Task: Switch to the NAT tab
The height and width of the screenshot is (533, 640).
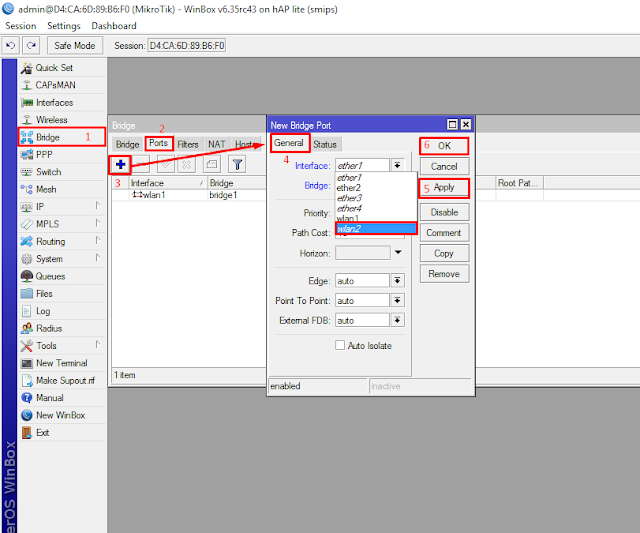Action: pyautogui.click(x=216, y=144)
